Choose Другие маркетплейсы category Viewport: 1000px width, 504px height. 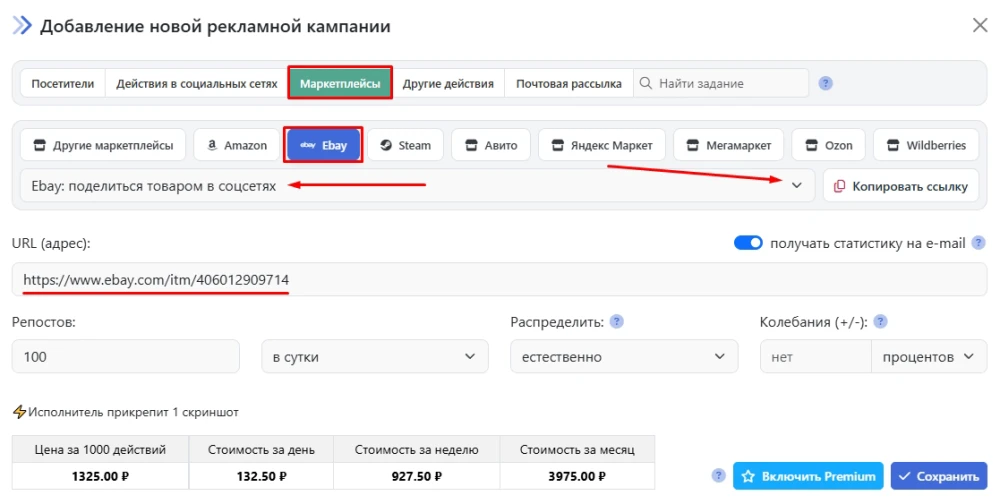(x=103, y=145)
